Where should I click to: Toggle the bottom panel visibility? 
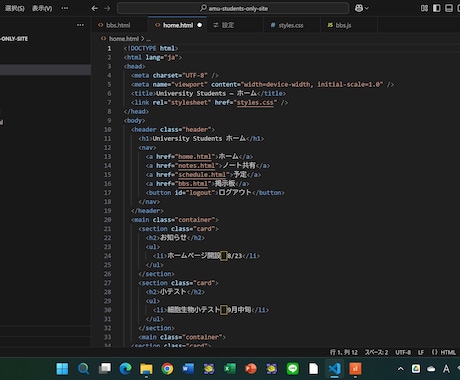pyautogui.click(x=449, y=8)
